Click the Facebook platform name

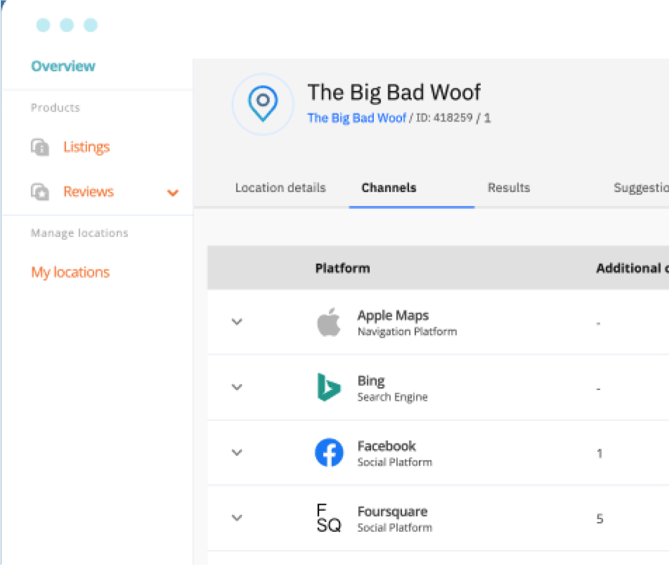pos(387,446)
